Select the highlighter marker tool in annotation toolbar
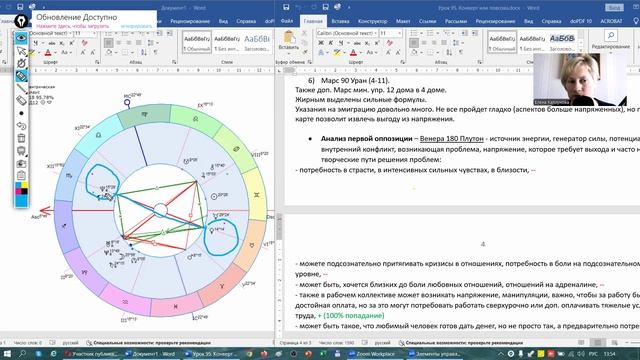The width and height of the screenshot is (640, 360). pos(21,76)
